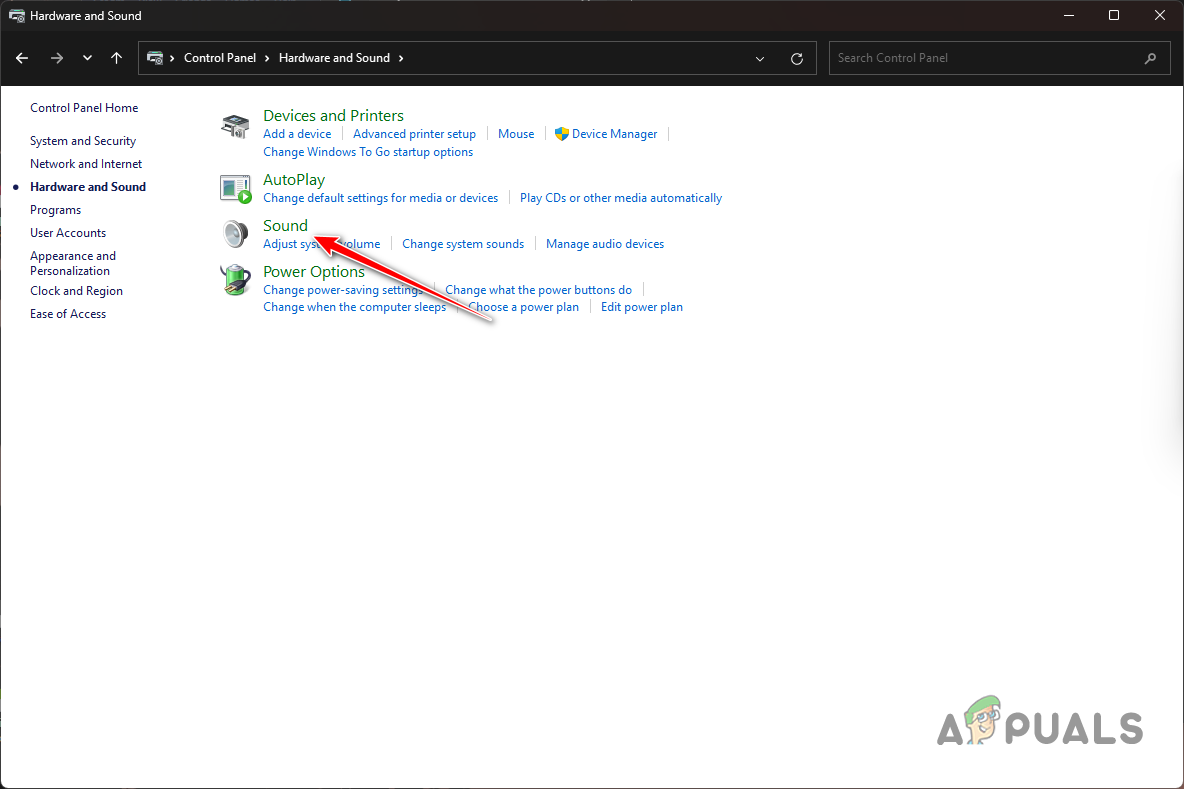This screenshot has height=789, width=1184.
Task: Open Power Options heading
Action: click(x=313, y=272)
